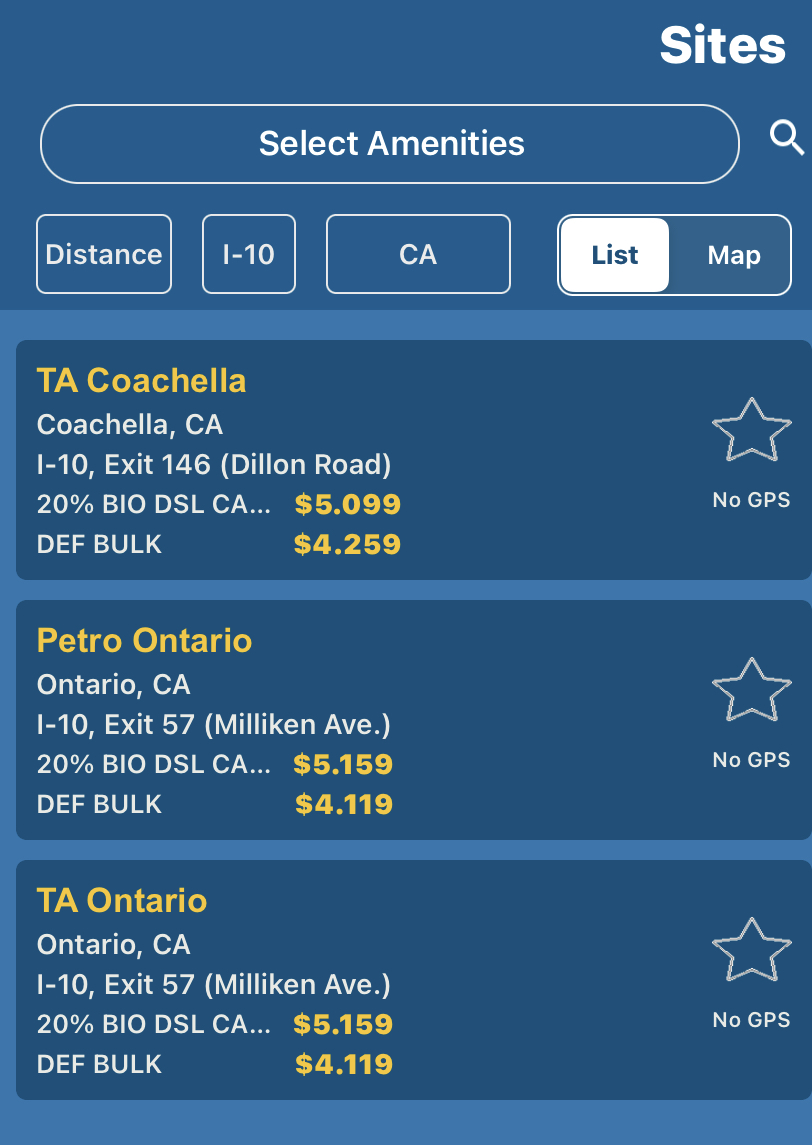Tap the search magnifier icon
The image size is (812, 1145).
pyautogui.click(x=786, y=138)
